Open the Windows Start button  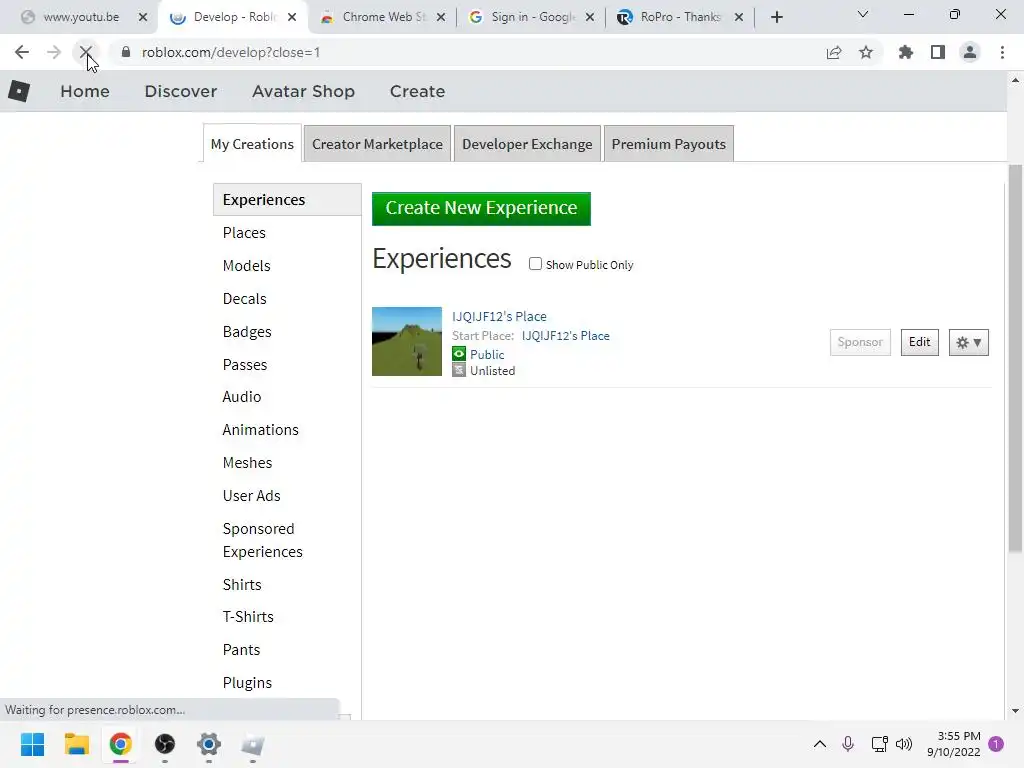[x=32, y=744]
